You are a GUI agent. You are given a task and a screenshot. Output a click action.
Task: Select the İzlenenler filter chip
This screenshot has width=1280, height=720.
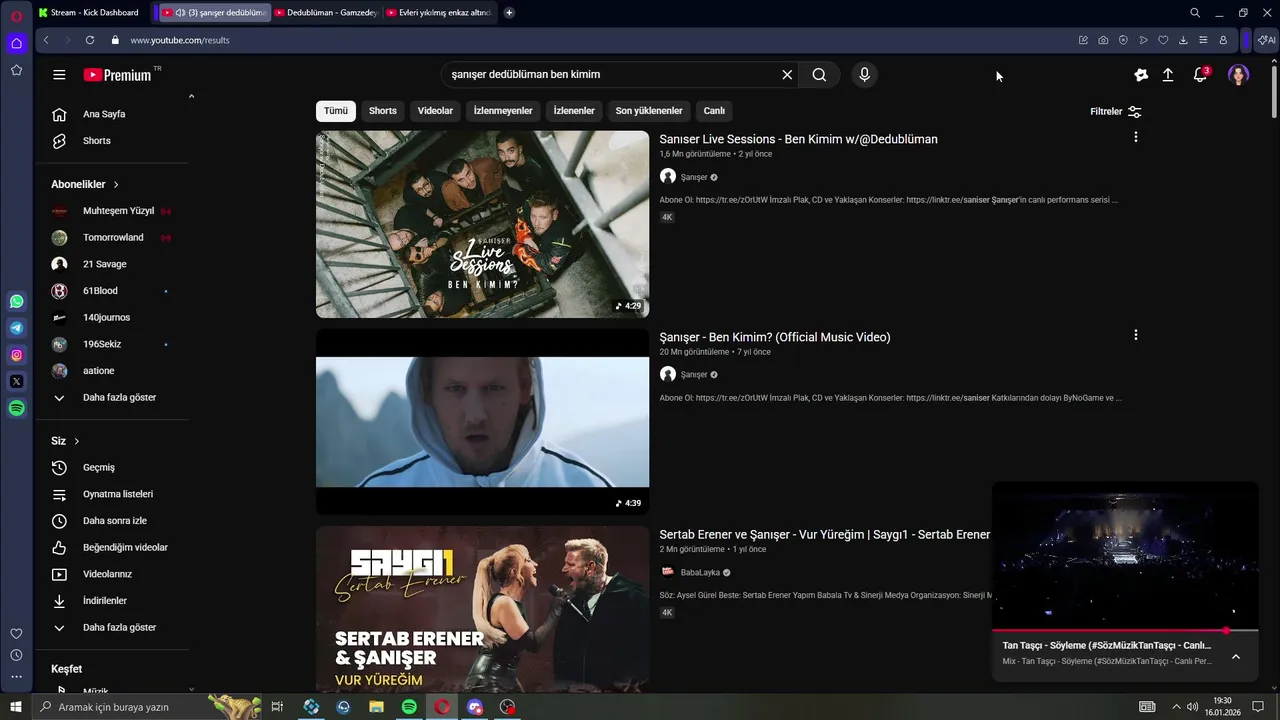(574, 111)
